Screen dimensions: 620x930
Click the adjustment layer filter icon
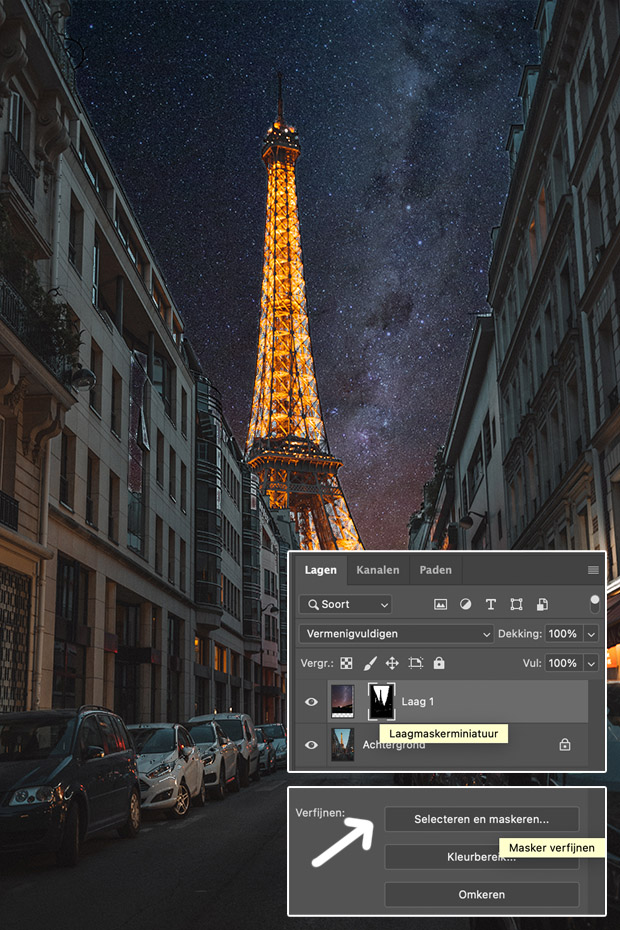(465, 604)
